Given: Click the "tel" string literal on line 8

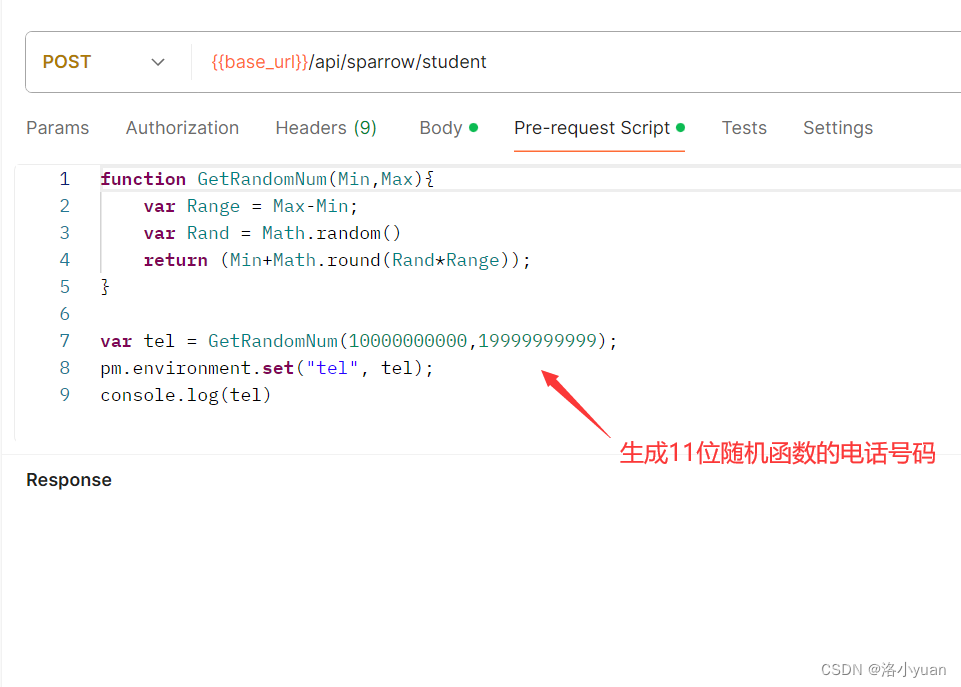Looking at the screenshot, I should point(332,368).
